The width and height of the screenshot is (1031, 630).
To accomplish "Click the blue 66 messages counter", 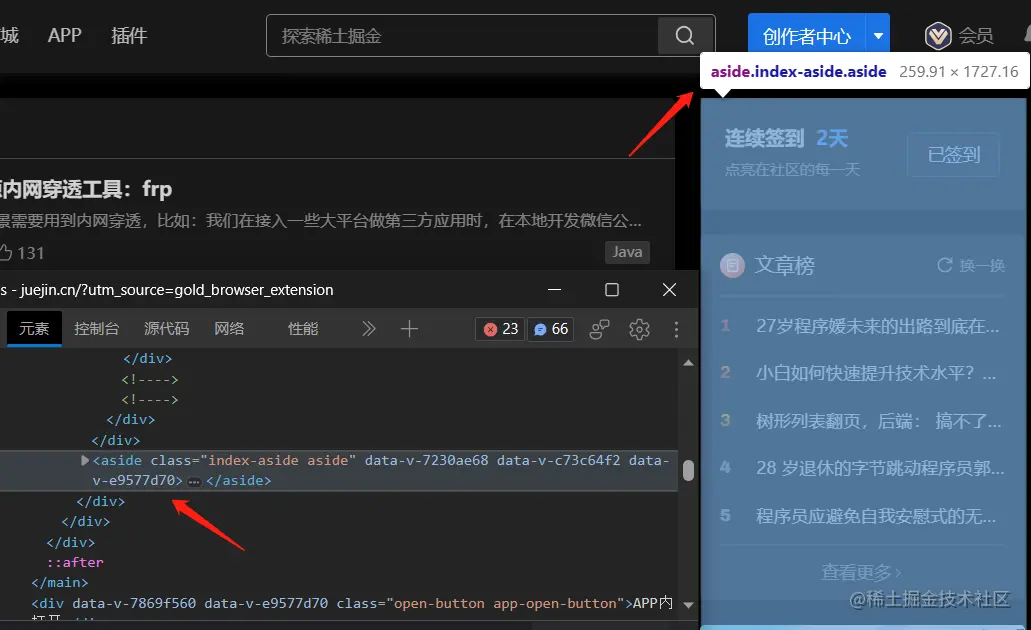I will tap(551, 329).
